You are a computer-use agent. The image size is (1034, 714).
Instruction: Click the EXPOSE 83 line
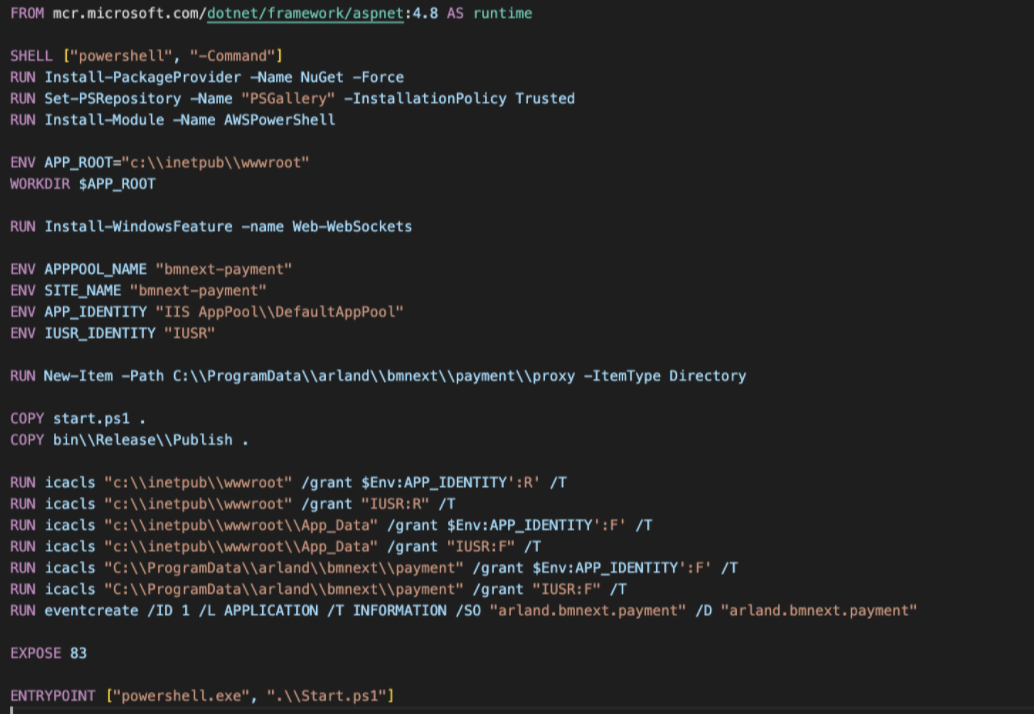click(48, 652)
